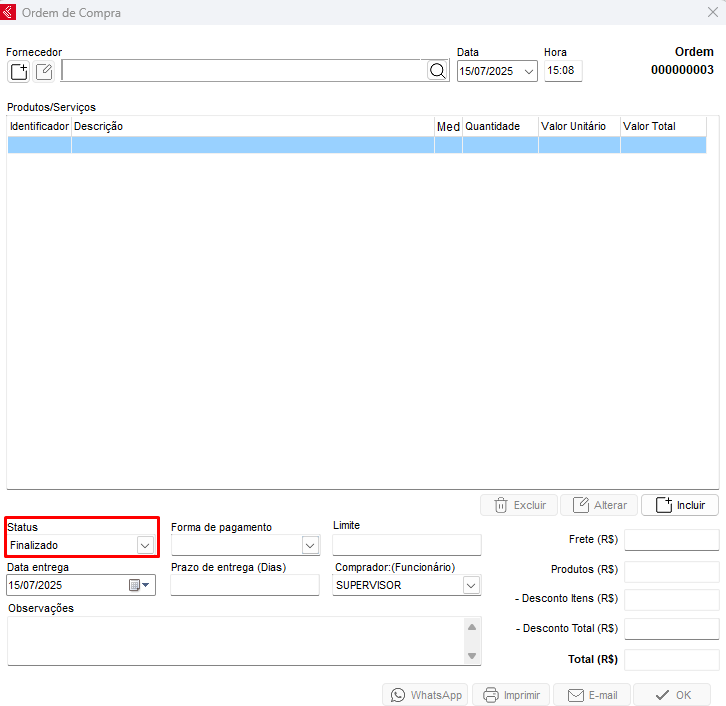Confirm the order with the OK button
Image resolution: width=726 pixels, height=706 pixels.
tap(672, 695)
